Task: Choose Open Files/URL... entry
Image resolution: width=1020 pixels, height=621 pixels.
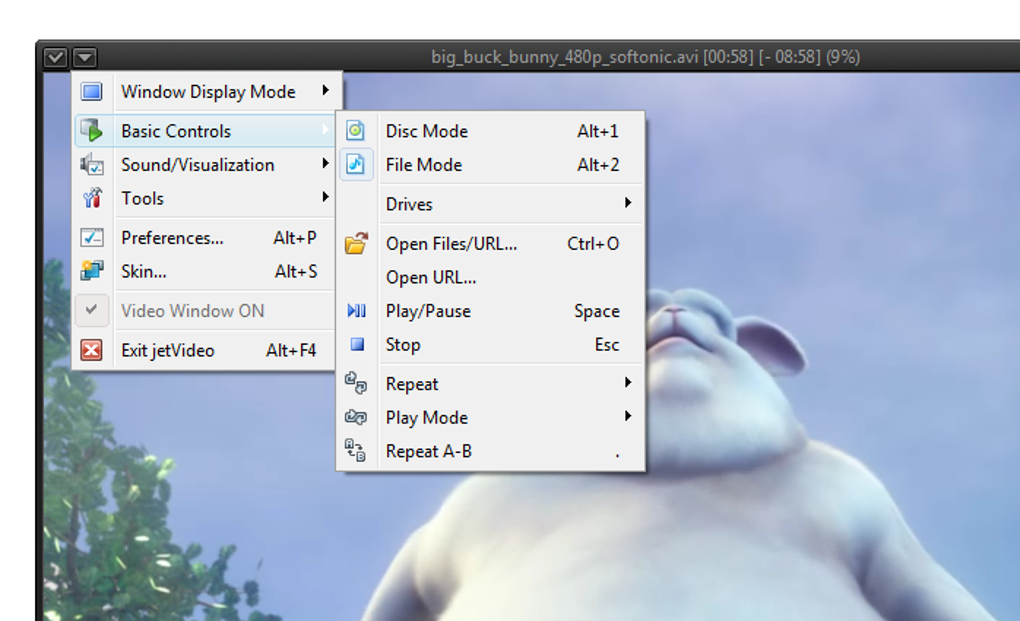Action: tap(491, 243)
